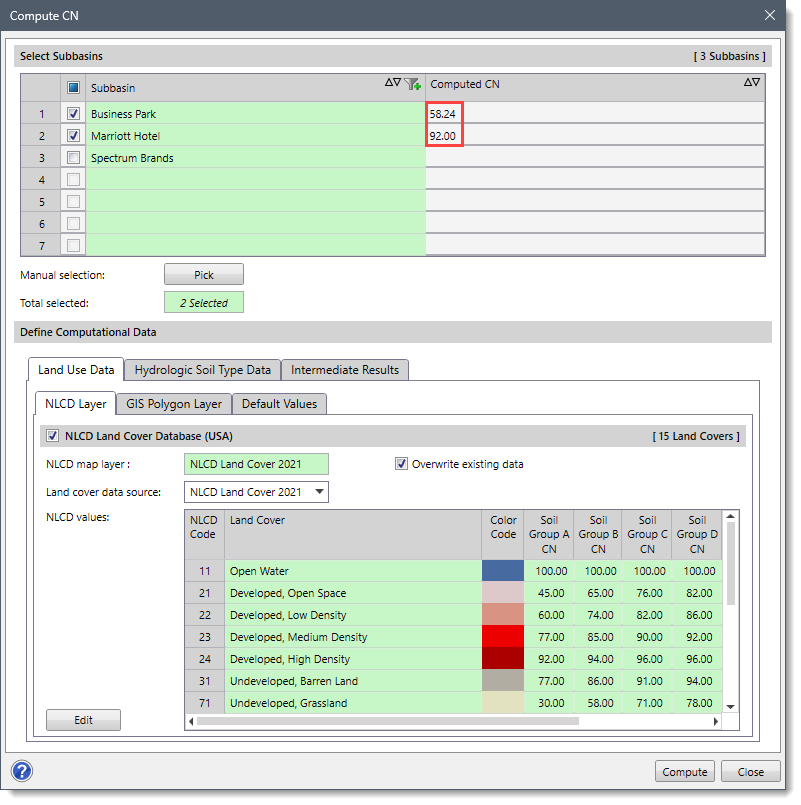This screenshot has height=805, width=801.
Task: Click the Edit button below NLCD values
Action: coord(83,719)
